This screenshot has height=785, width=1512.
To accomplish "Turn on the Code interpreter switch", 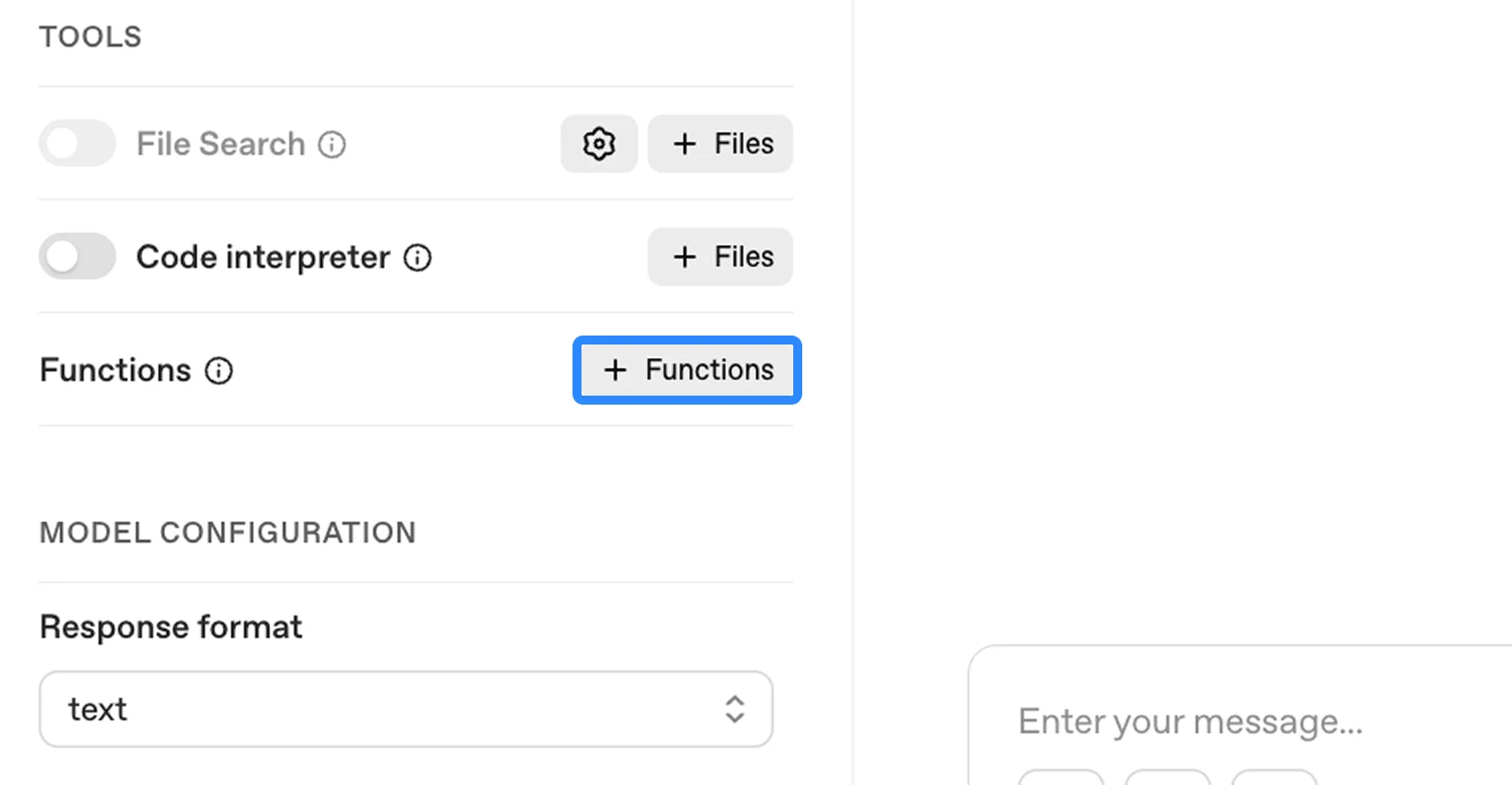I will (x=77, y=257).
